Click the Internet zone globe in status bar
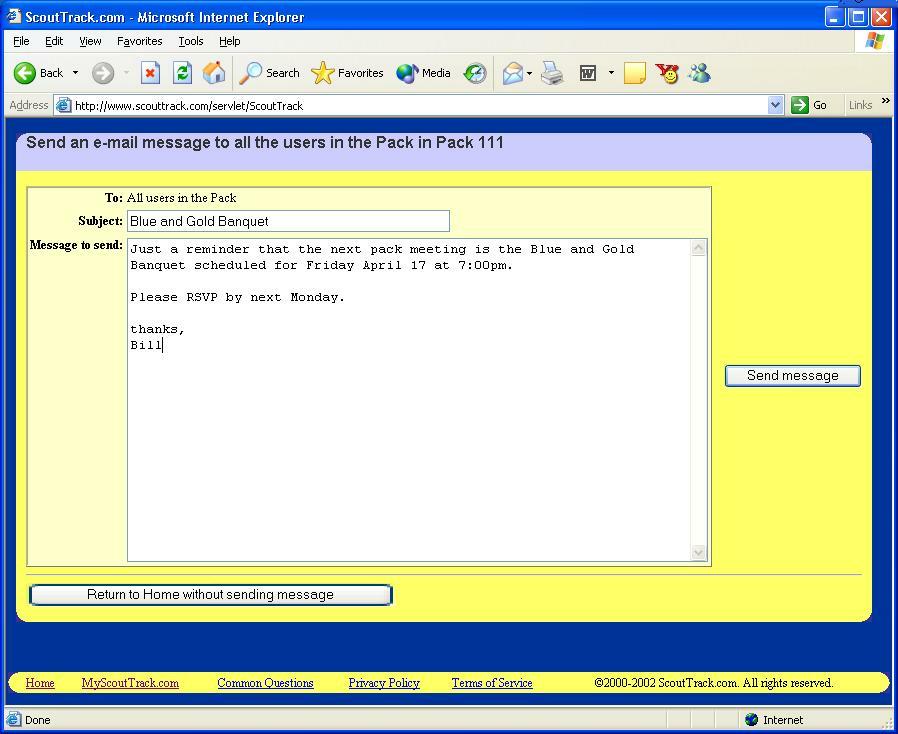The width and height of the screenshot is (898, 734). coord(751,720)
